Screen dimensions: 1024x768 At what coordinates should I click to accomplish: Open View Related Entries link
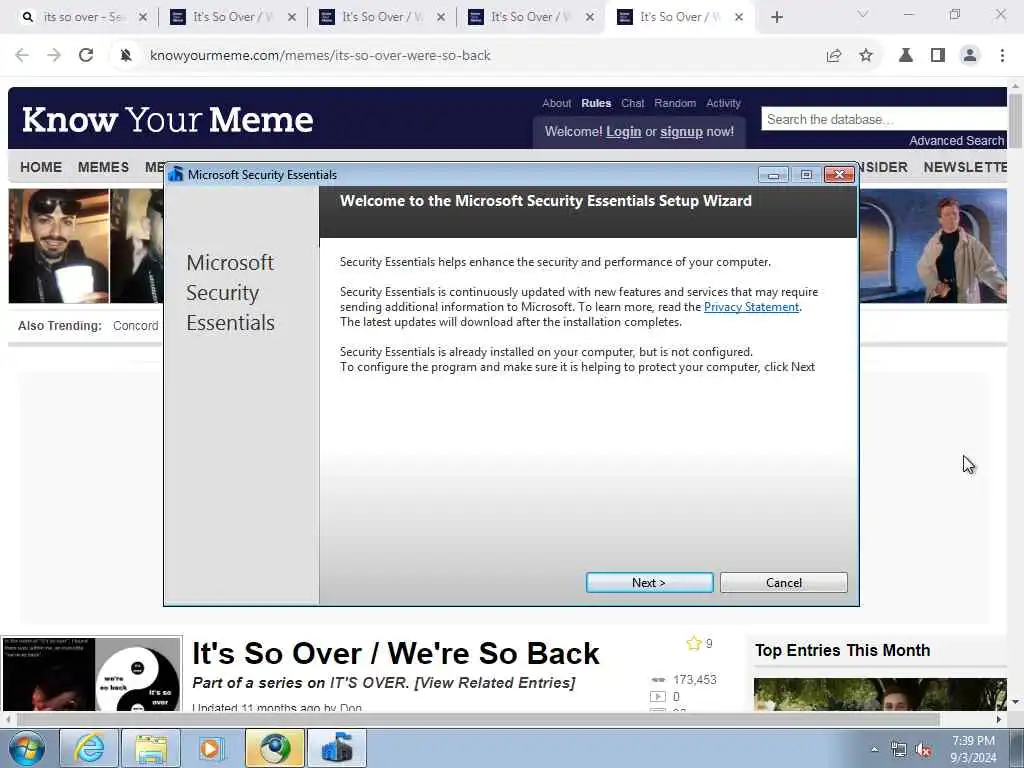(495, 682)
